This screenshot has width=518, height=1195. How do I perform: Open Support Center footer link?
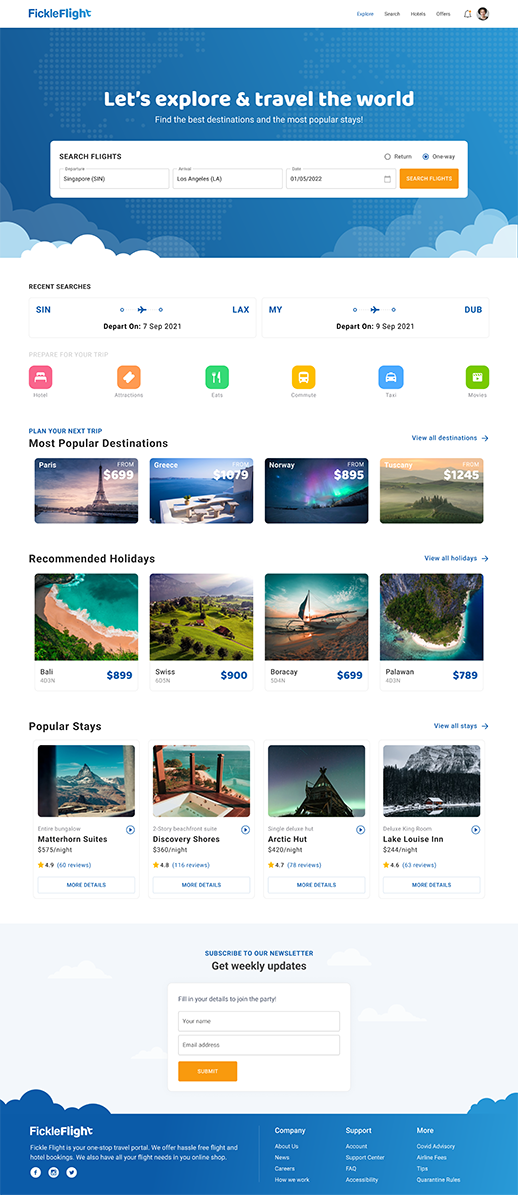tap(365, 1158)
